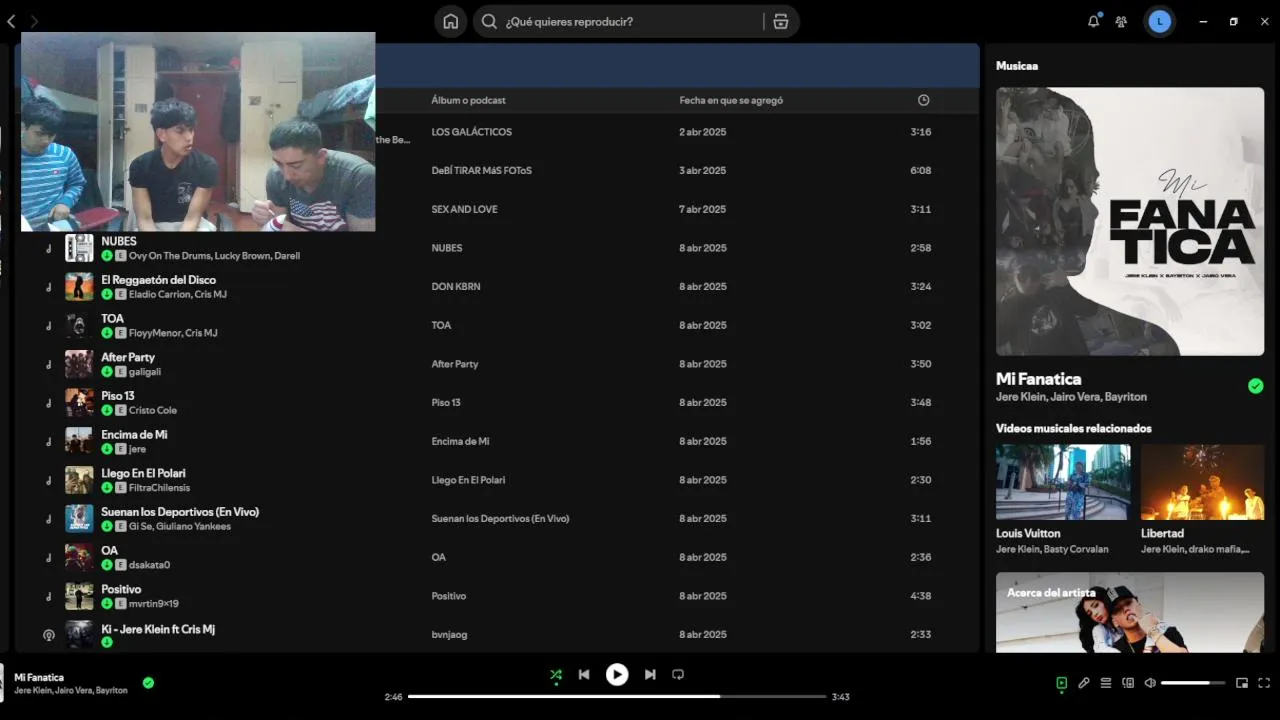Open the Mi Fanatica cover art in sidebar
1280x720 pixels.
tap(1130, 221)
